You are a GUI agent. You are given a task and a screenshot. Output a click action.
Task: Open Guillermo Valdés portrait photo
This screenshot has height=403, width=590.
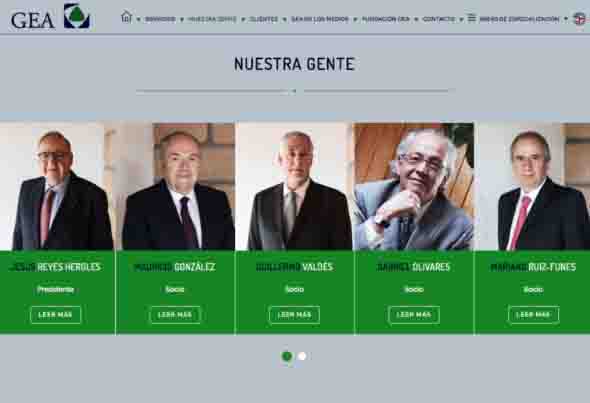tap(294, 186)
